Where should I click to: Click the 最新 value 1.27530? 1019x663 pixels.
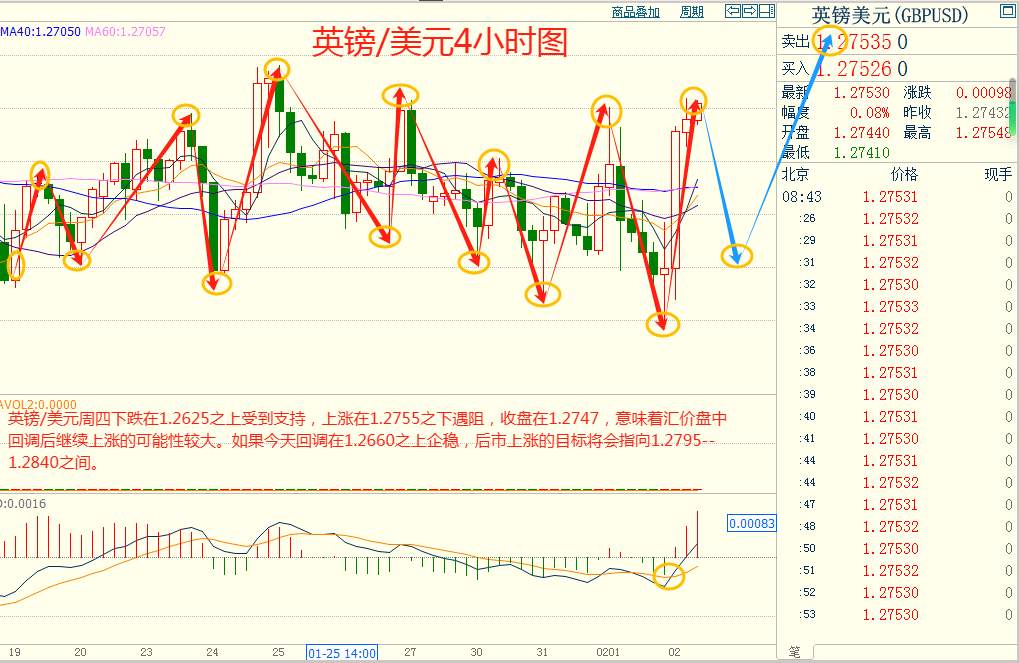coord(861,93)
